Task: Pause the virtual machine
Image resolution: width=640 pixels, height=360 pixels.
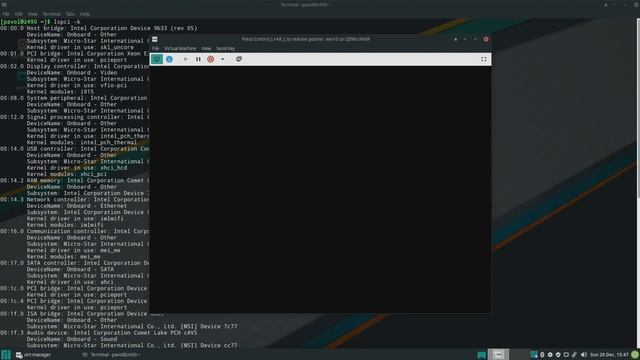Action: click(198, 59)
